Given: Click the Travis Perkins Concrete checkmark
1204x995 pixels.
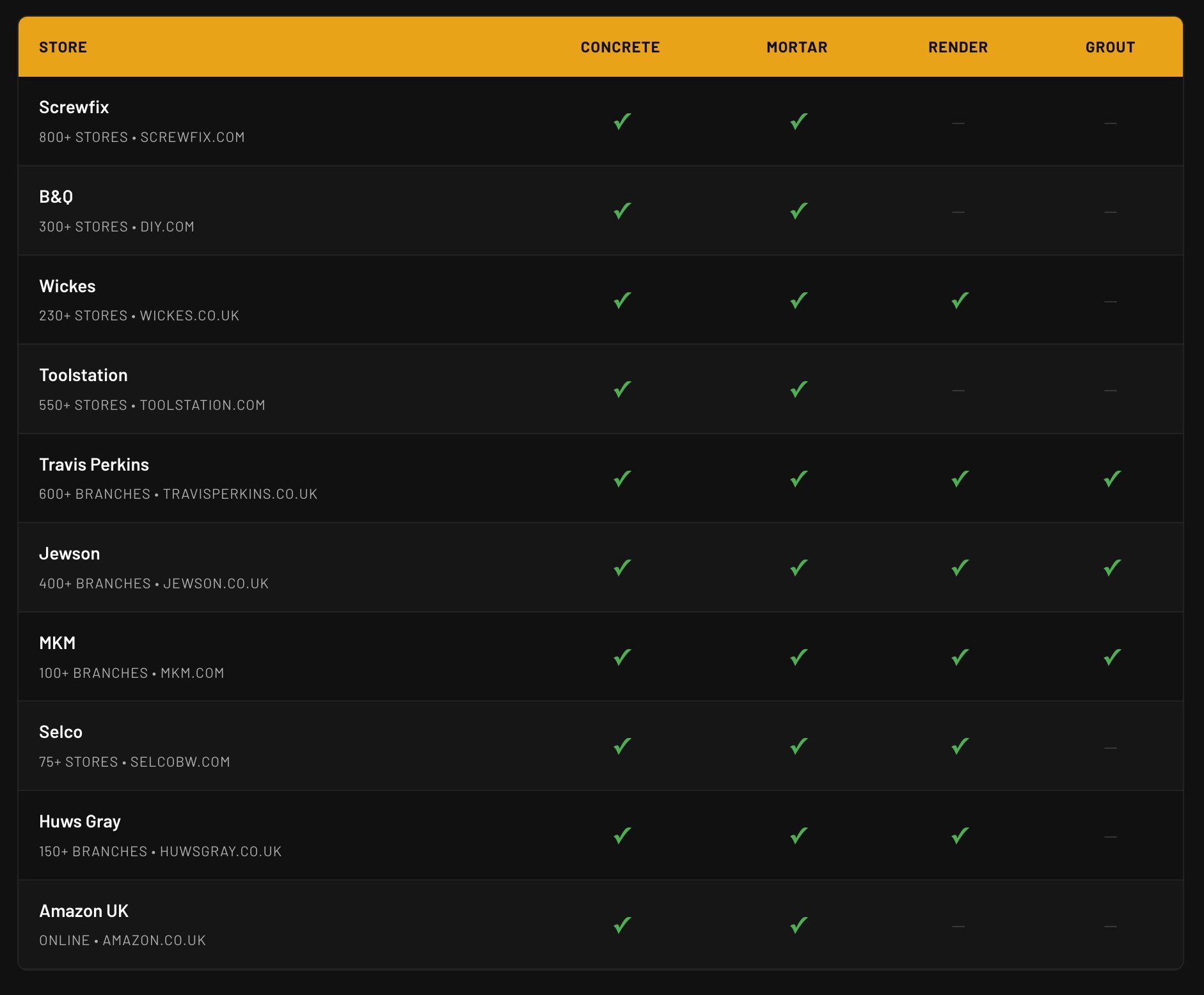Looking at the screenshot, I should pos(622,478).
